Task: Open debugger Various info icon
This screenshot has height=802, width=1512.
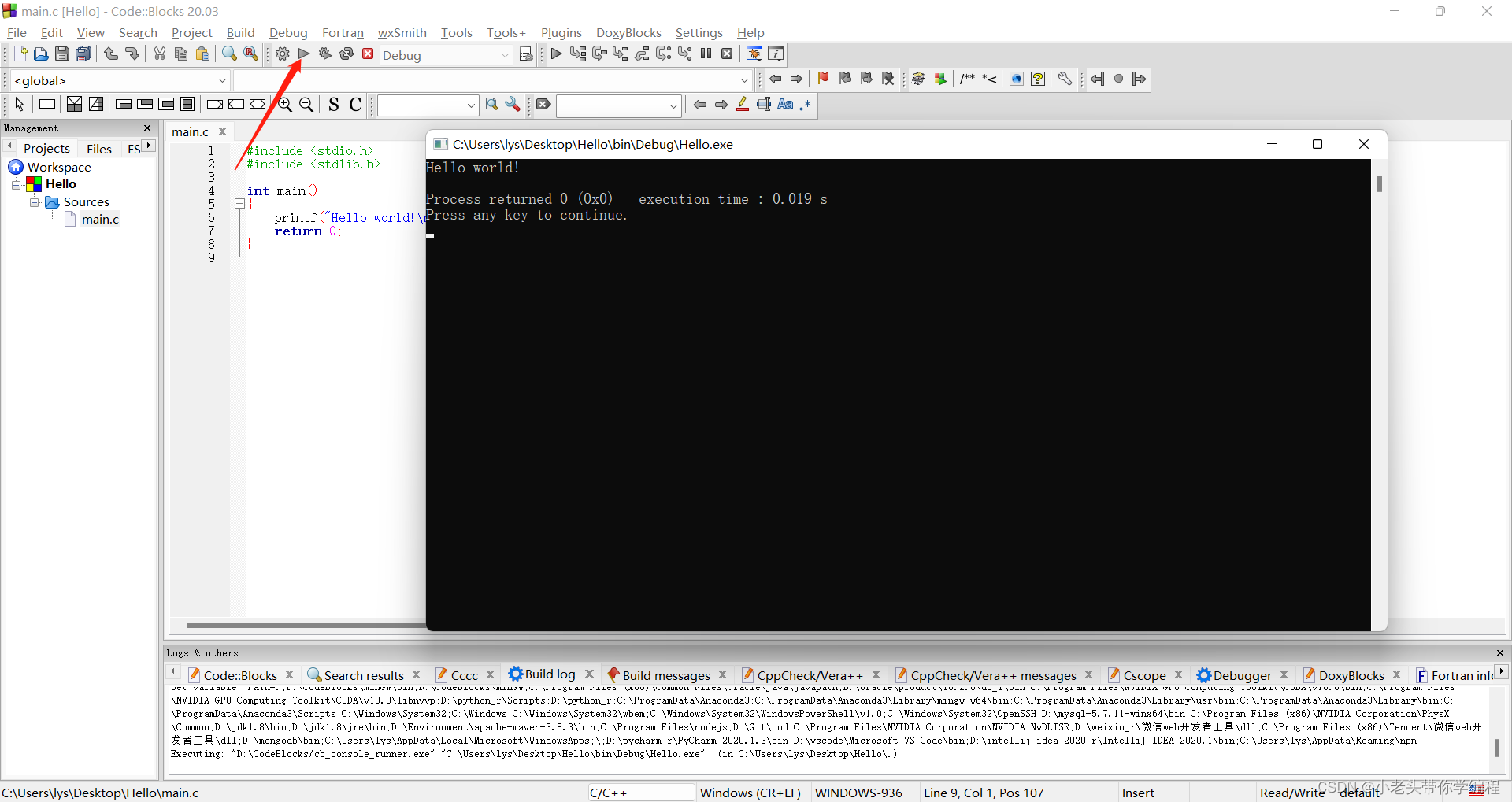Action: pyautogui.click(x=776, y=54)
